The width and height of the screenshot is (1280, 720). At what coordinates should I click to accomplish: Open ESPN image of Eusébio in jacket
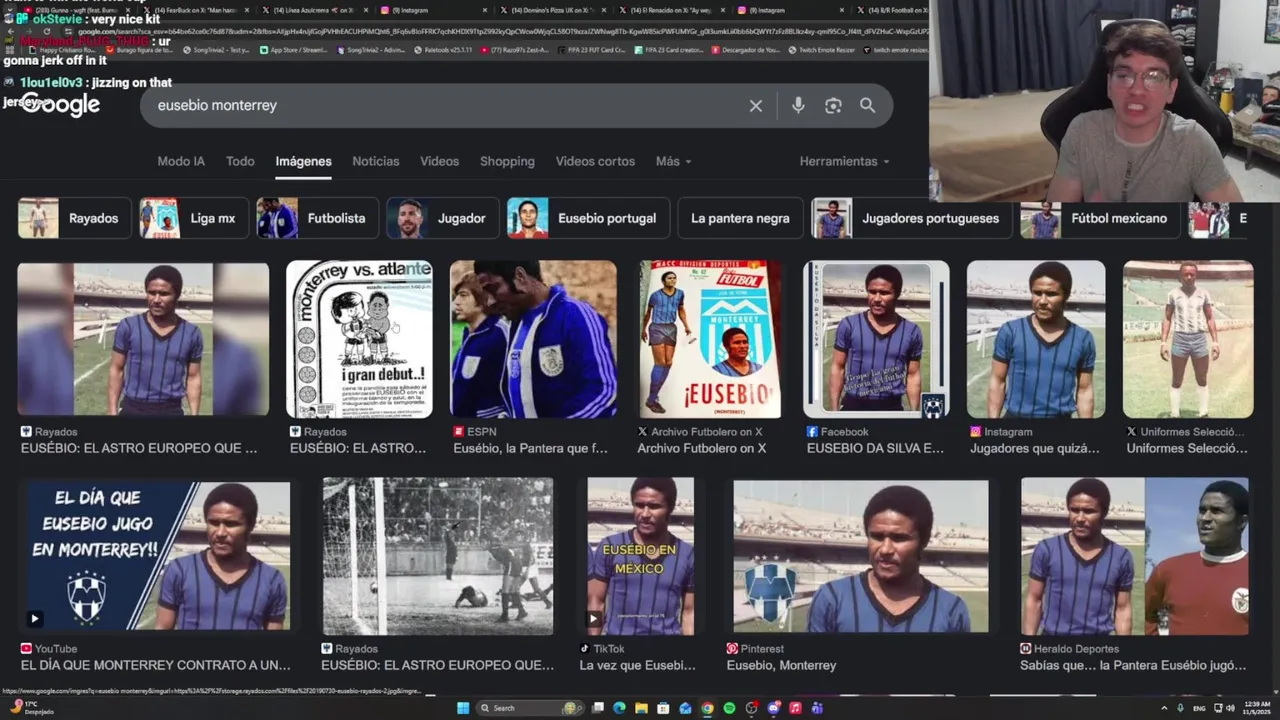pyautogui.click(x=533, y=339)
